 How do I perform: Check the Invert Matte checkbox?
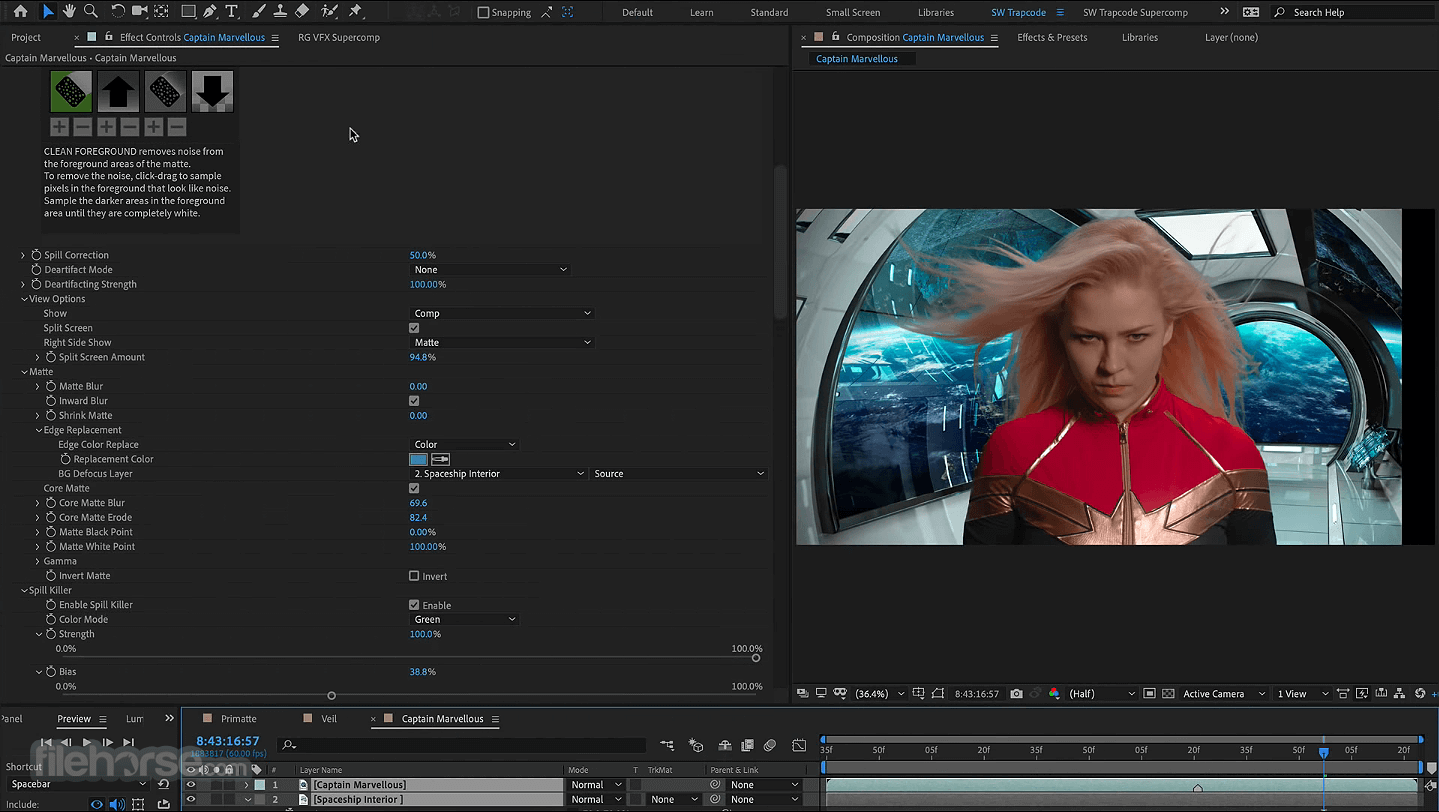tap(414, 576)
